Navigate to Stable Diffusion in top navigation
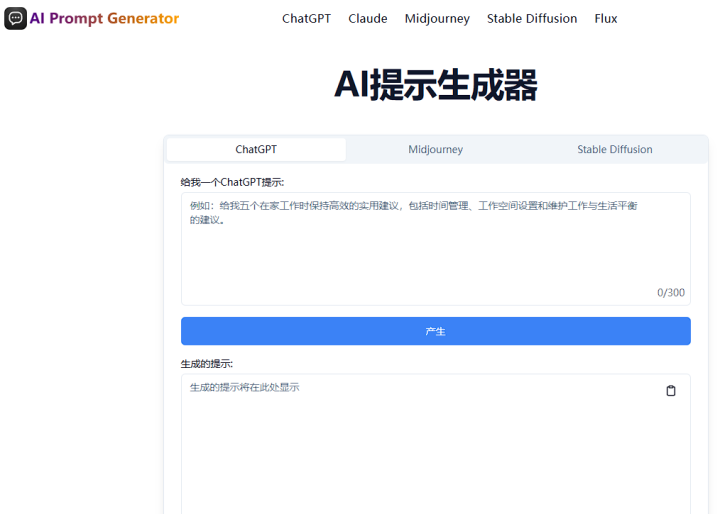Screen dimensions: 720x514 [x=532, y=18]
